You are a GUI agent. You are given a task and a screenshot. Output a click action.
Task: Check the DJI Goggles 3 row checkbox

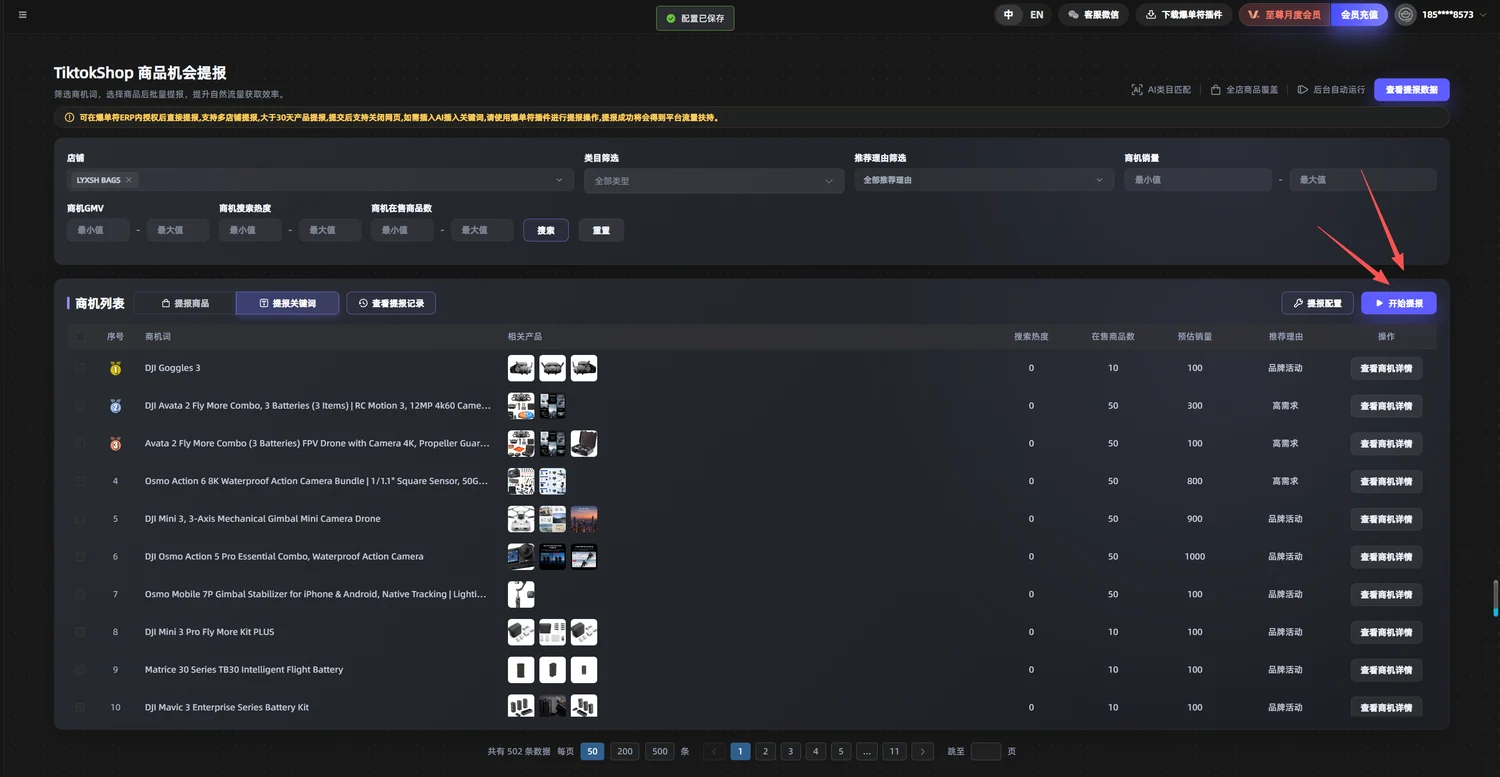pyautogui.click(x=80, y=368)
